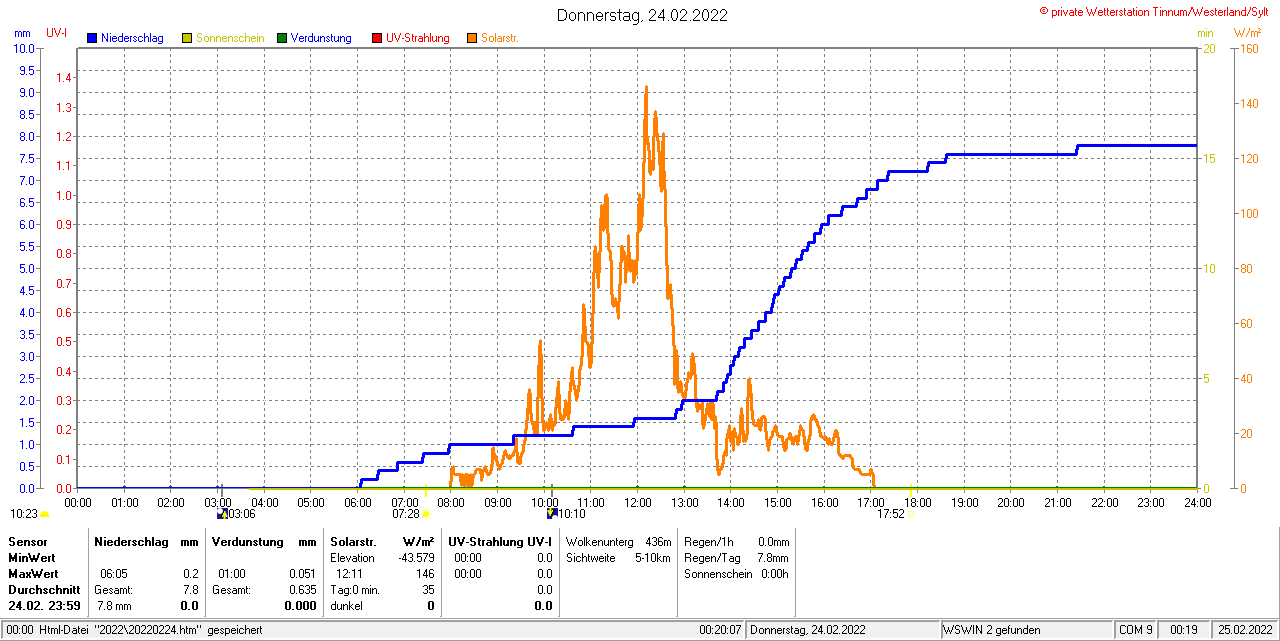Click the 25.02.2022 status bar date
The height and width of the screenshot is (641, 1280).
pos(1244,630)
